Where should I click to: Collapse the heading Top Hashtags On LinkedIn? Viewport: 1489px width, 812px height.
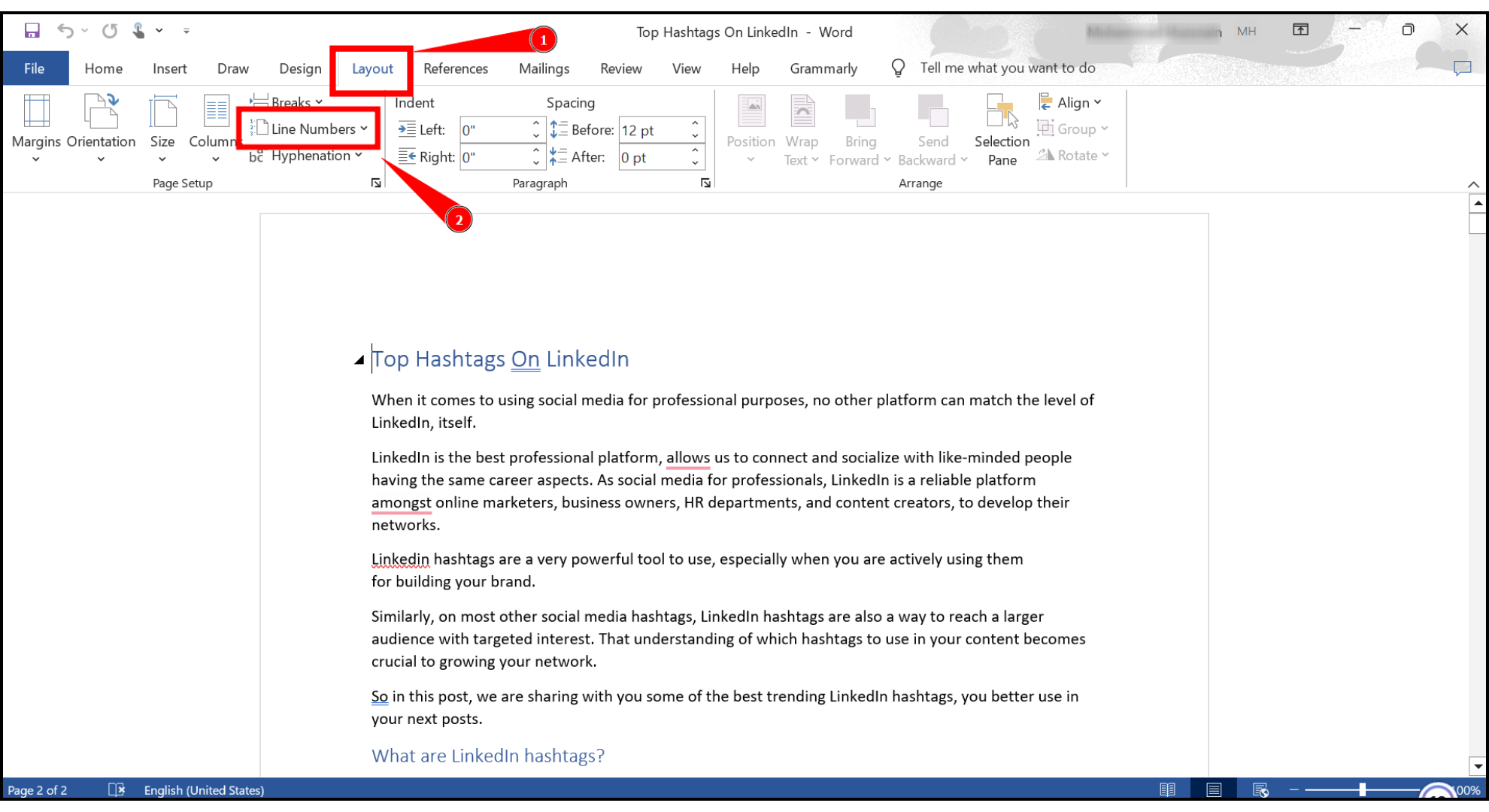pos(359,359)
